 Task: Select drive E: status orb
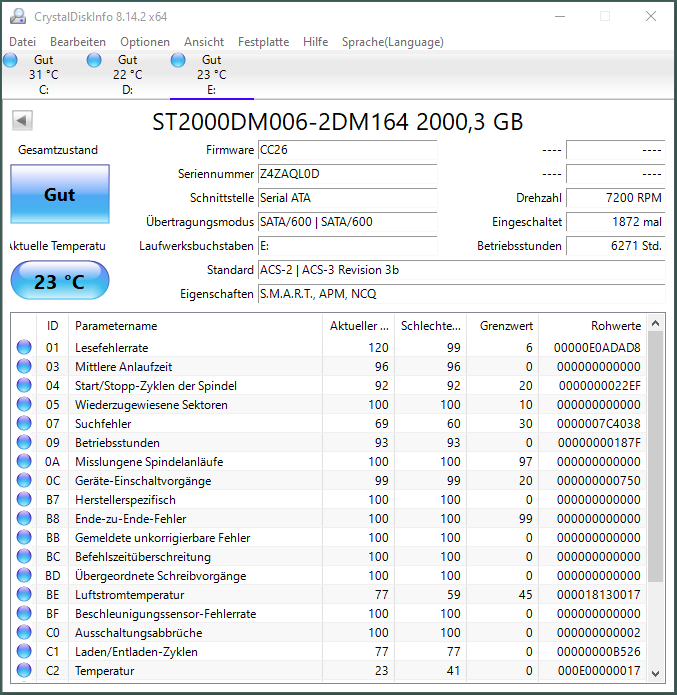click(178, 60)
